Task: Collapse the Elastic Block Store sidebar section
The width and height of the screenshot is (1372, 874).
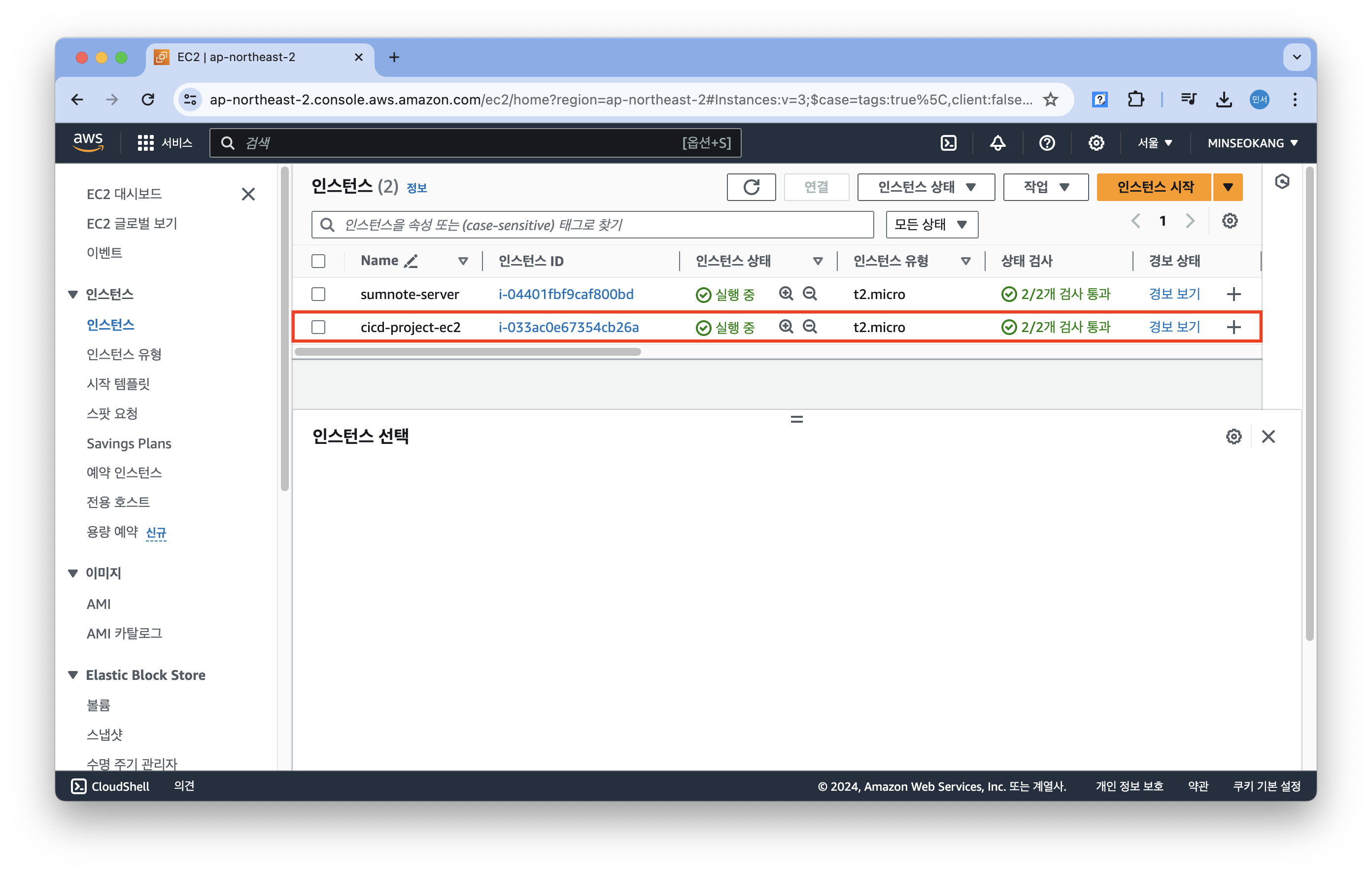Action: pos(73,674)
